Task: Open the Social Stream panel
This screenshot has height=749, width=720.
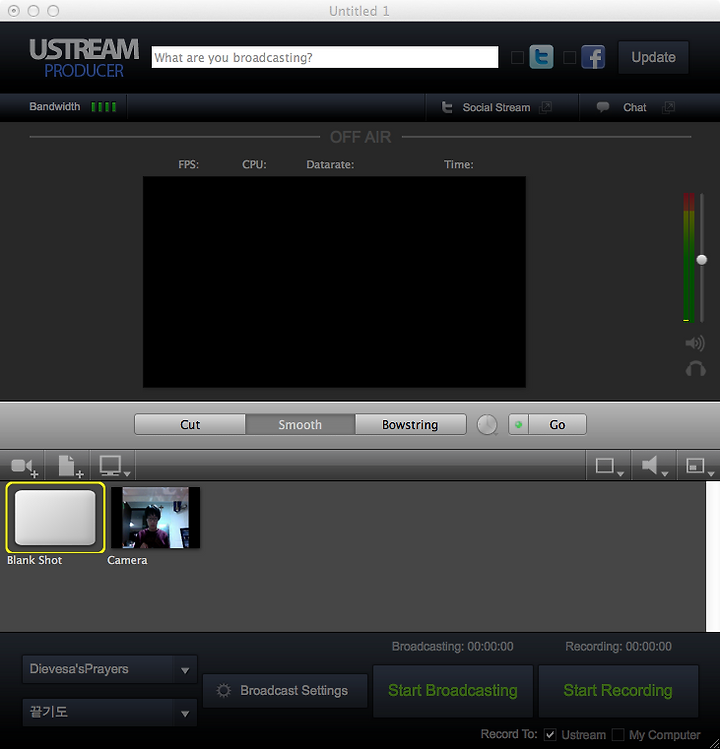Action: point(496,107)
